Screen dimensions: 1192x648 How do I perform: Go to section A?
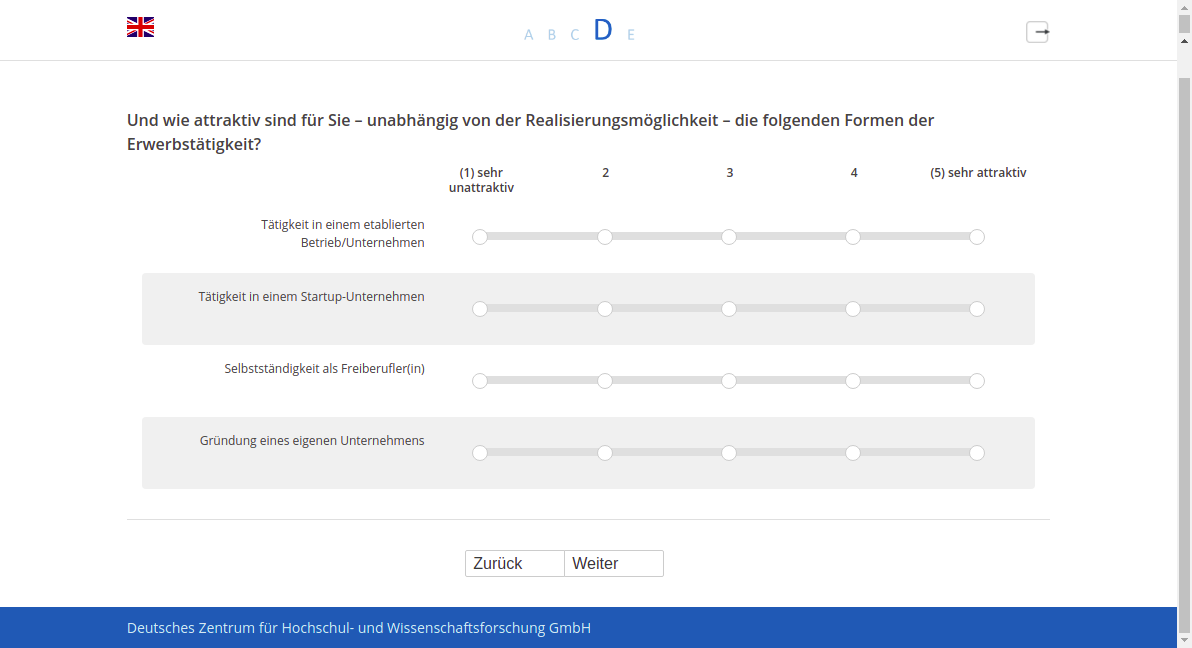point(528,35)
